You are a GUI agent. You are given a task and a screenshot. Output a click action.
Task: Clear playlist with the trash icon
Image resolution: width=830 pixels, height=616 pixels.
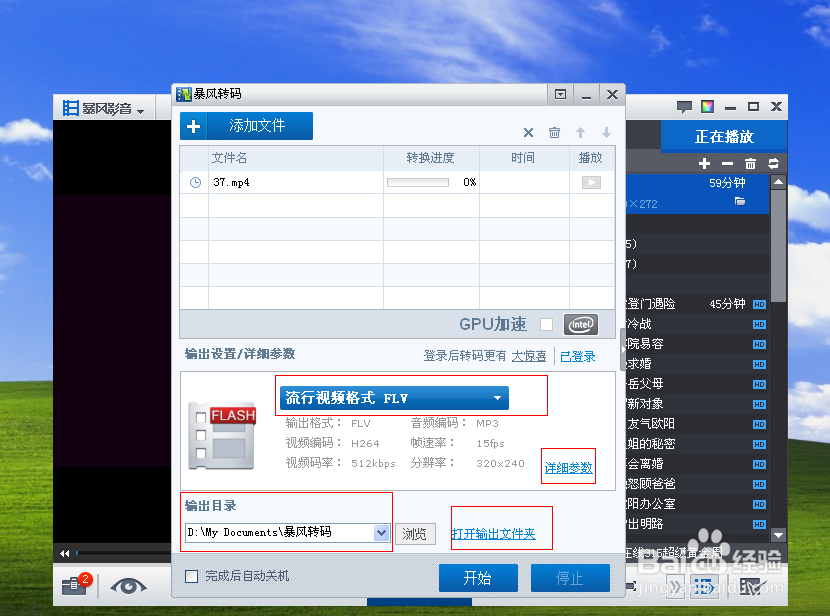coord(750,164)
